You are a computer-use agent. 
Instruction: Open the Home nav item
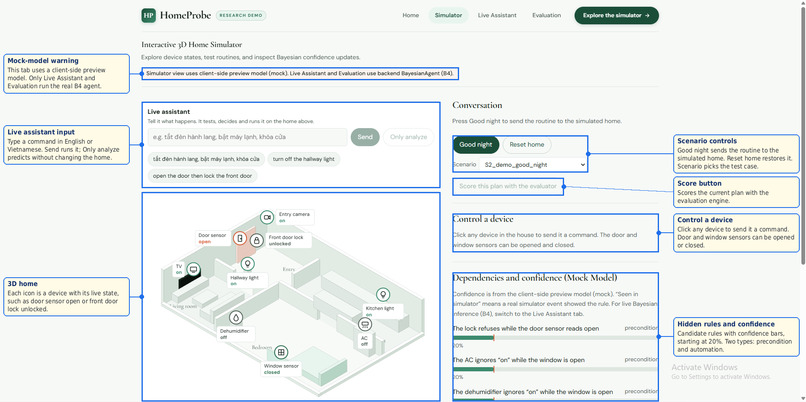point(410,15)
